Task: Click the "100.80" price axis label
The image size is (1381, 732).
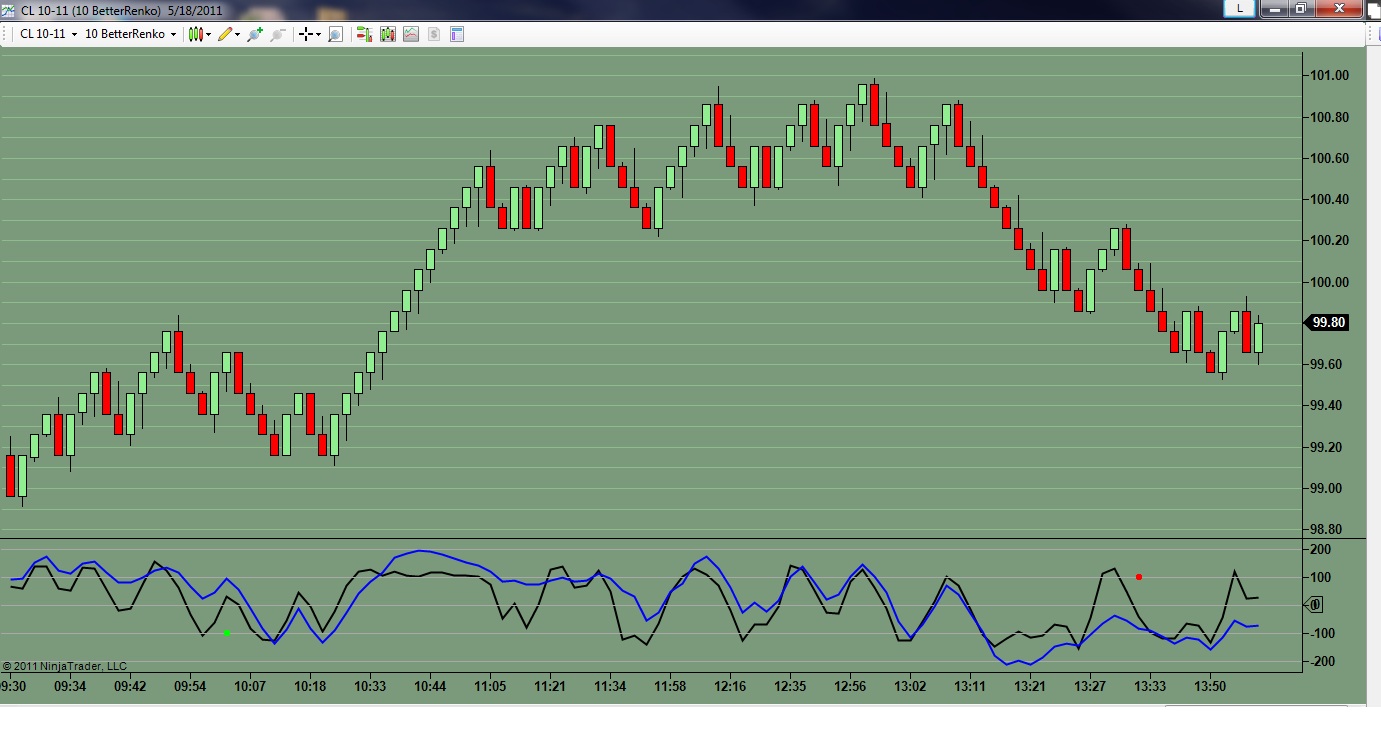Action: pos(1328,118)
